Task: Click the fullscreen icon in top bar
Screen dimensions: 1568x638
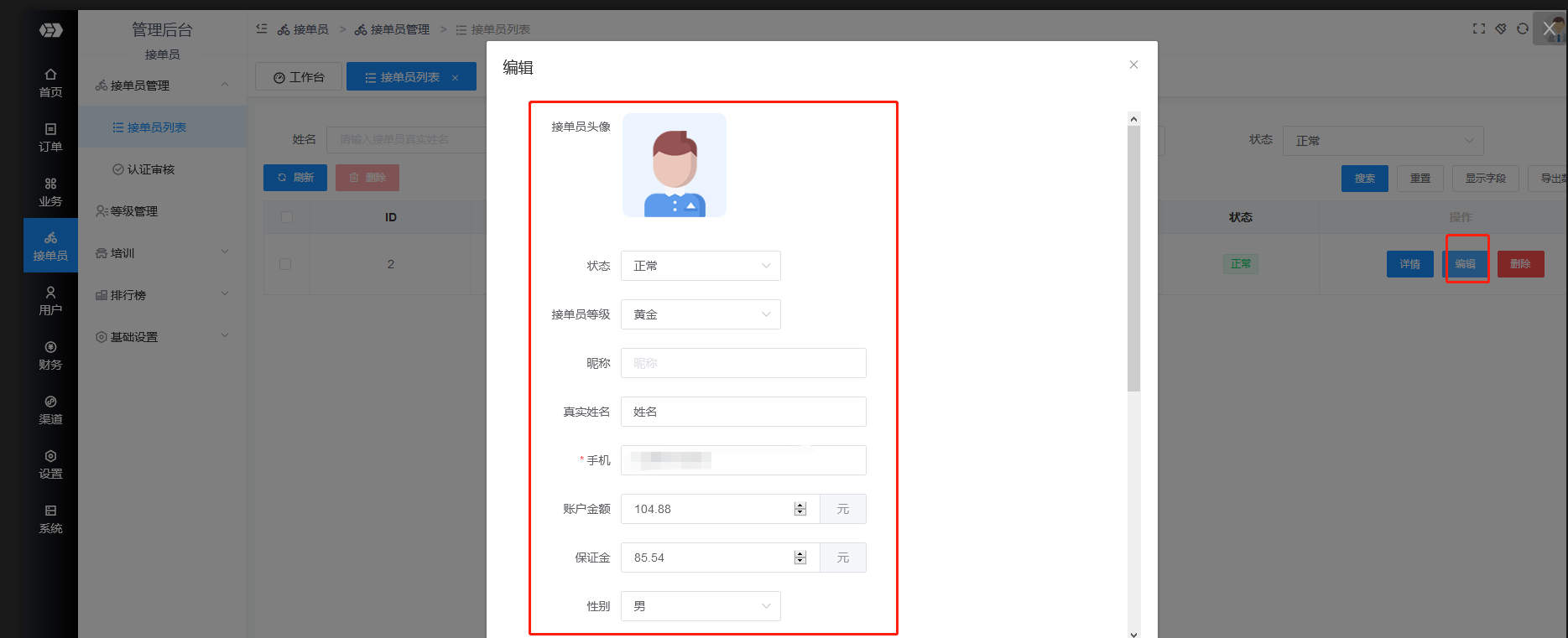Action: [1479, 29]
